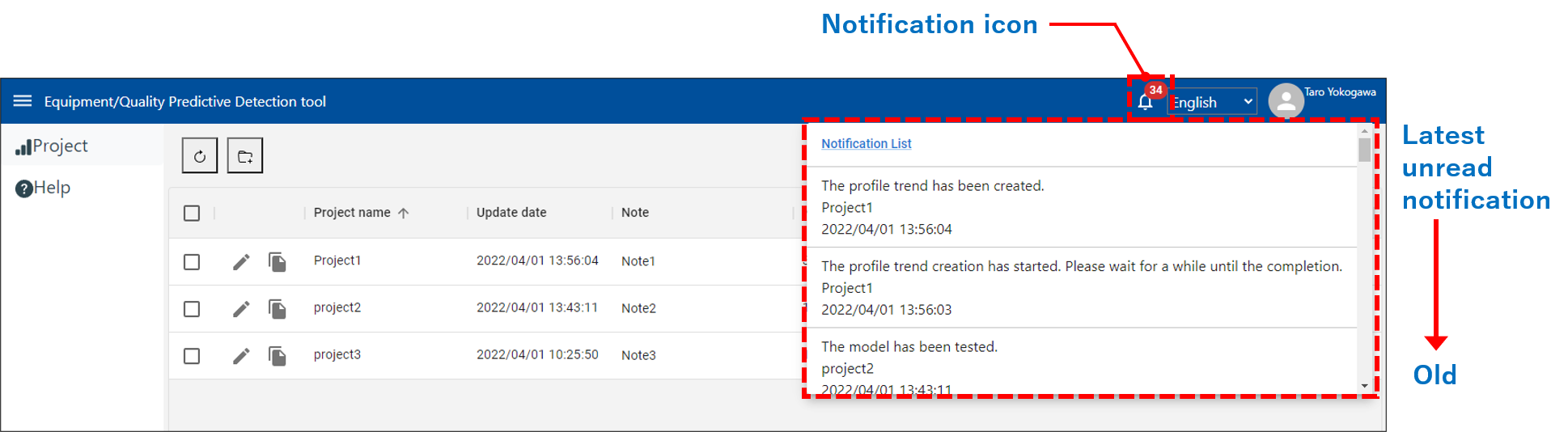Viewport: 1568px width, 432px height.
Task: Edit project2 with the pencil icon
Action: (x=241, y=309)
